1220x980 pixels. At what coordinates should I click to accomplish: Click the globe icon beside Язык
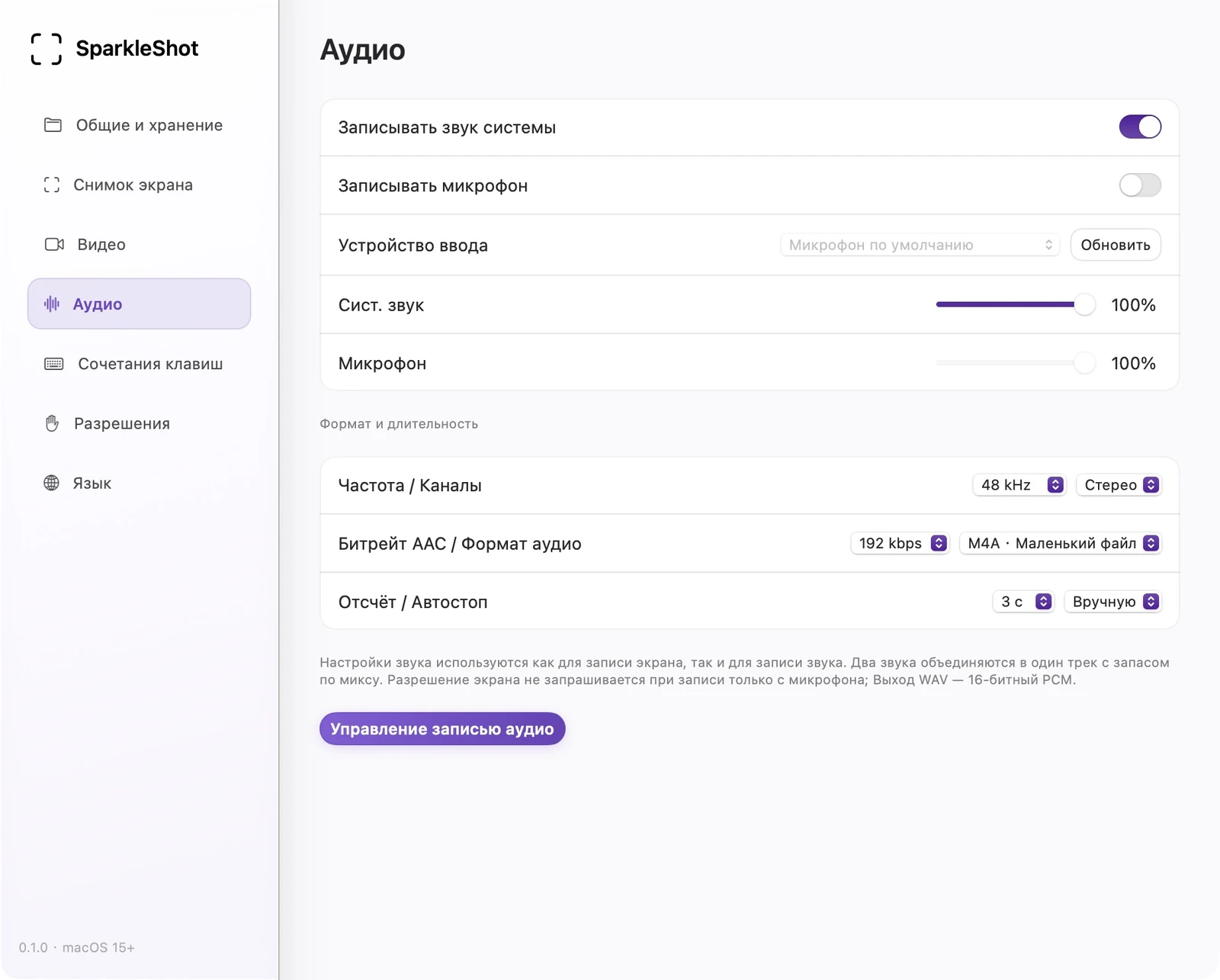coord(52,483)
